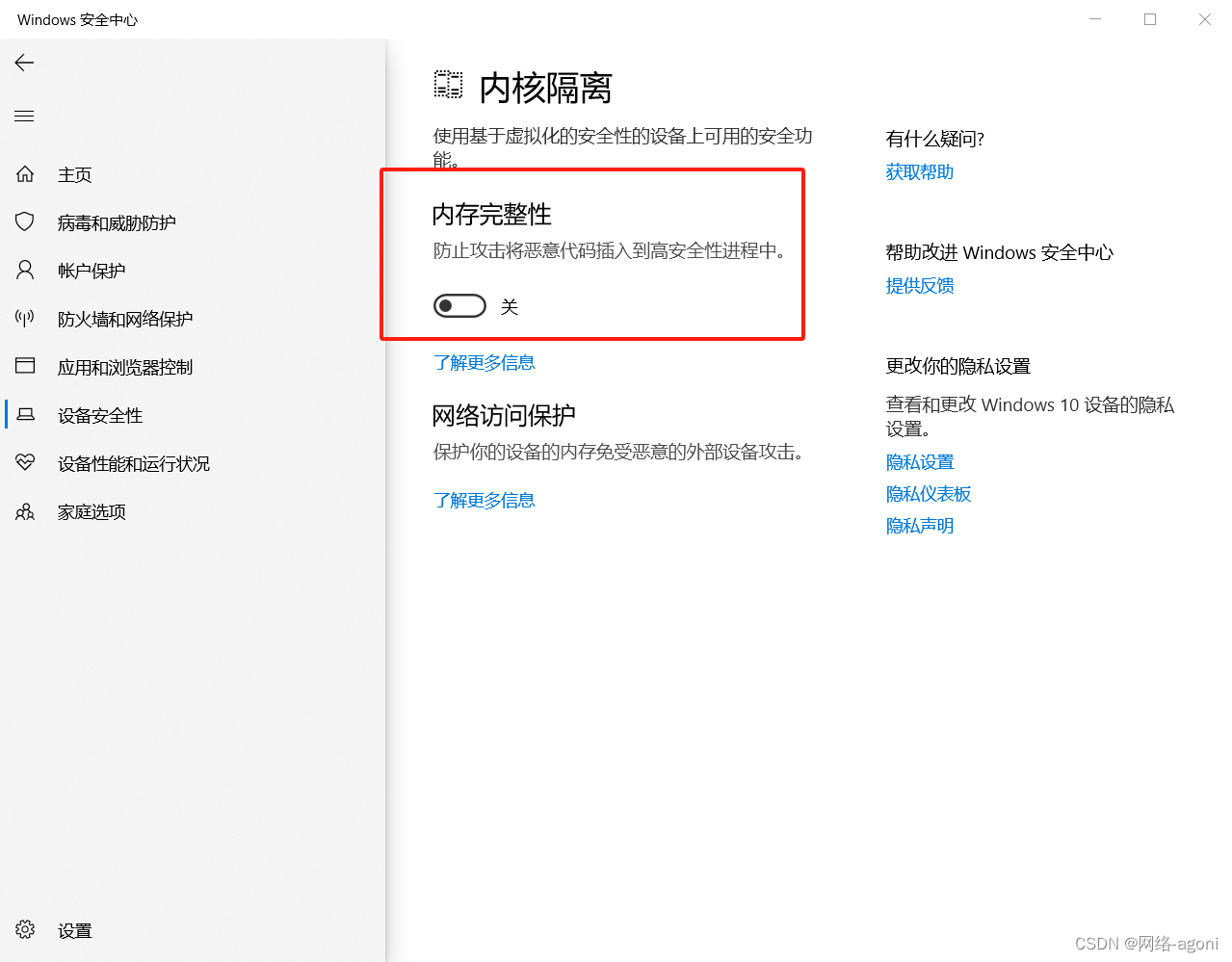1232x962 pixels.
Task: Open the hamburger navigation menu
Action: (x=25, y=117)
